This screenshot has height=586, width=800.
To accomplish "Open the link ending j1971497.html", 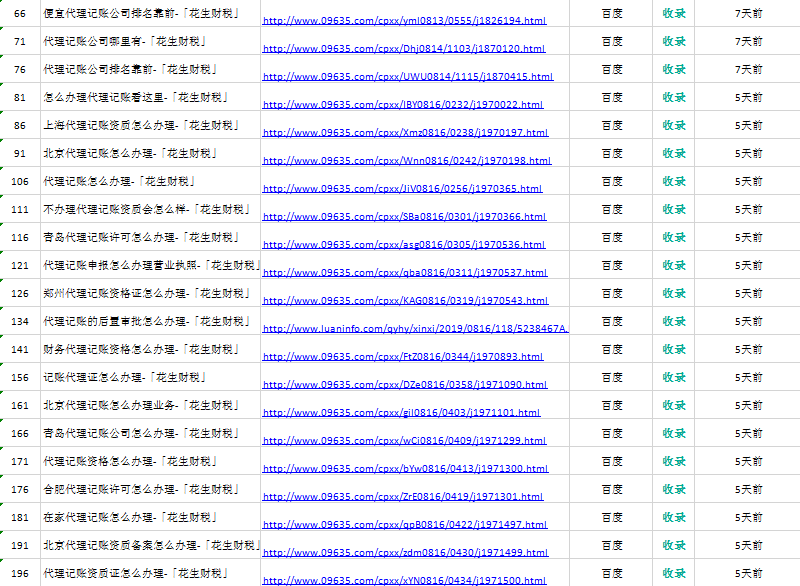I will tap(405, 525).
